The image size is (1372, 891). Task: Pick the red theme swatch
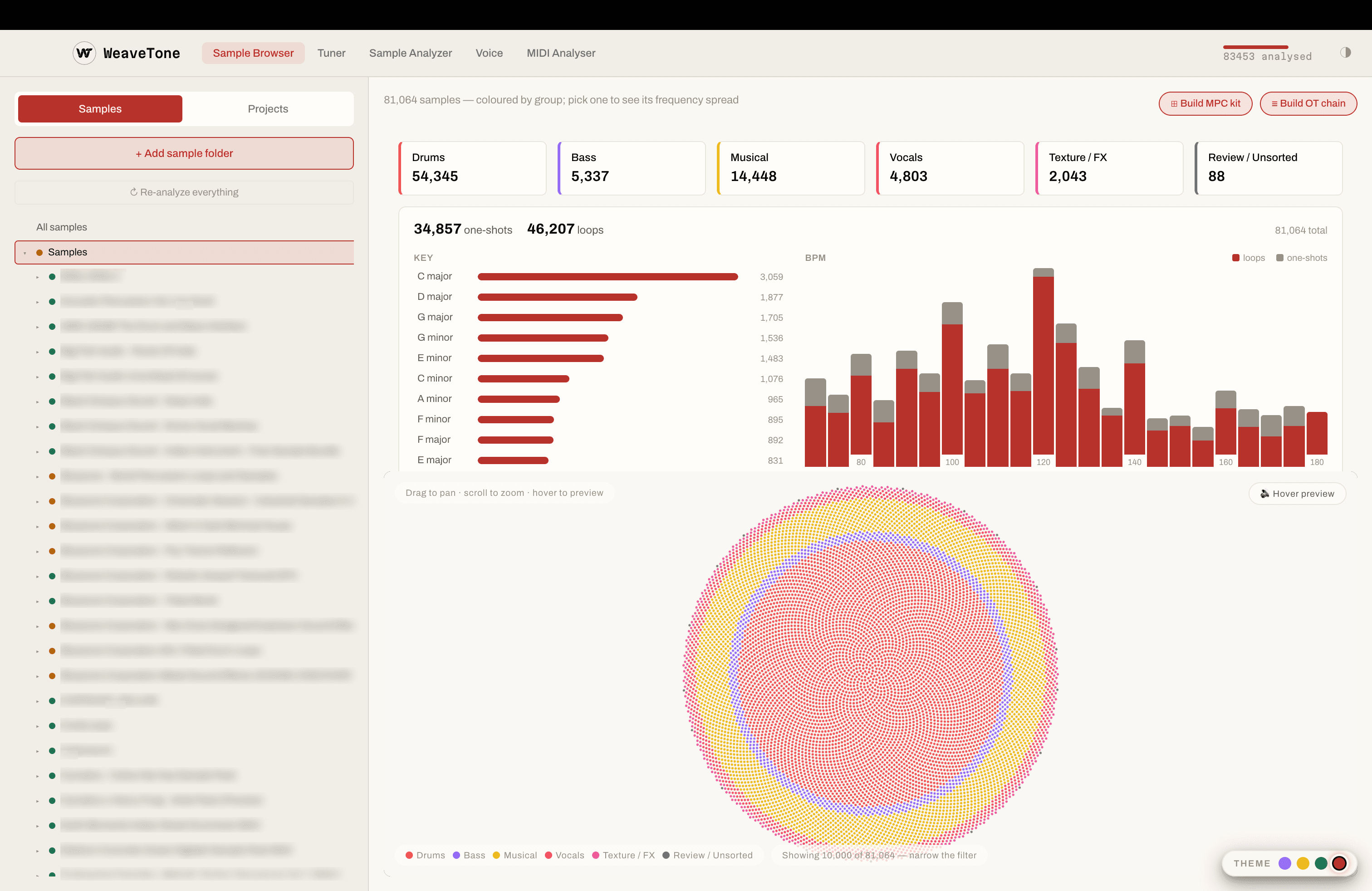click(1339, 863)
